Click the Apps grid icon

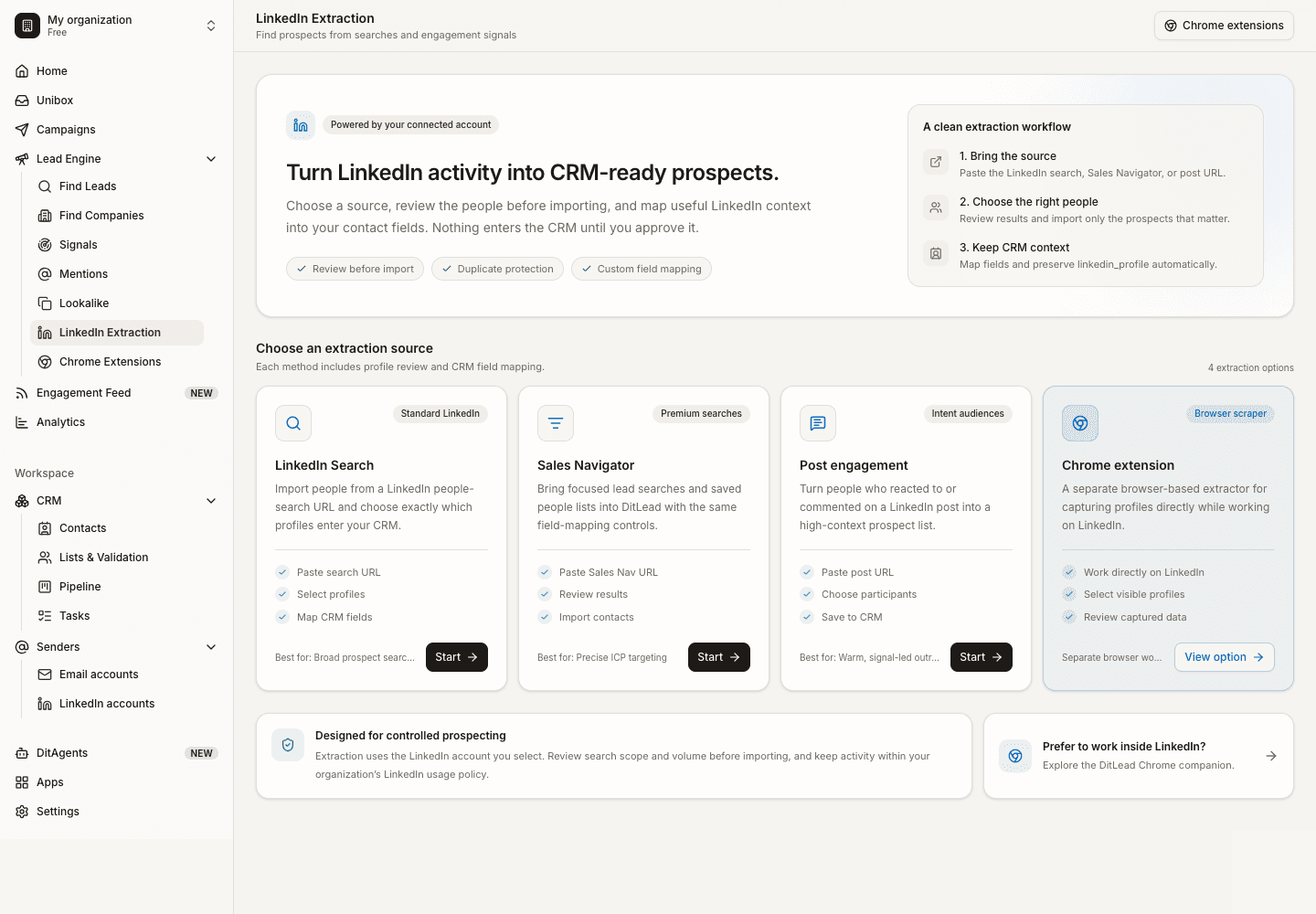[22, 782]
